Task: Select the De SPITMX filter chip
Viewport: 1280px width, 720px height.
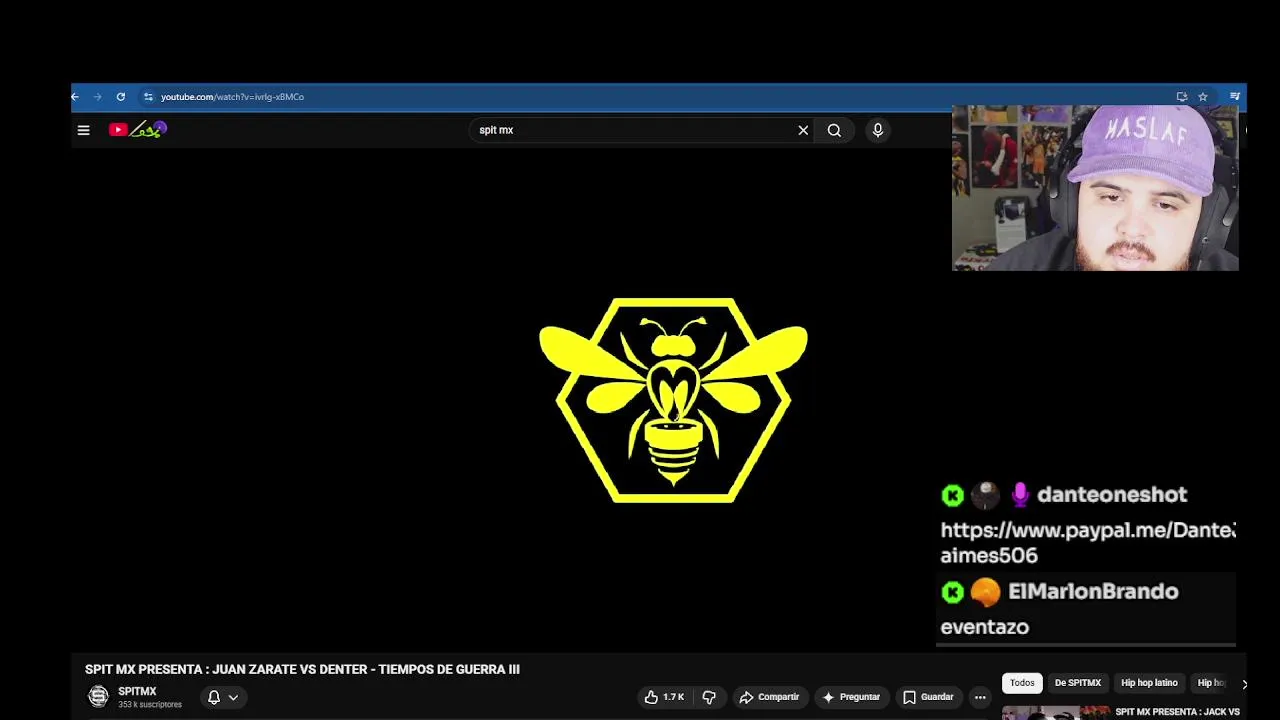Action: 1078,683
